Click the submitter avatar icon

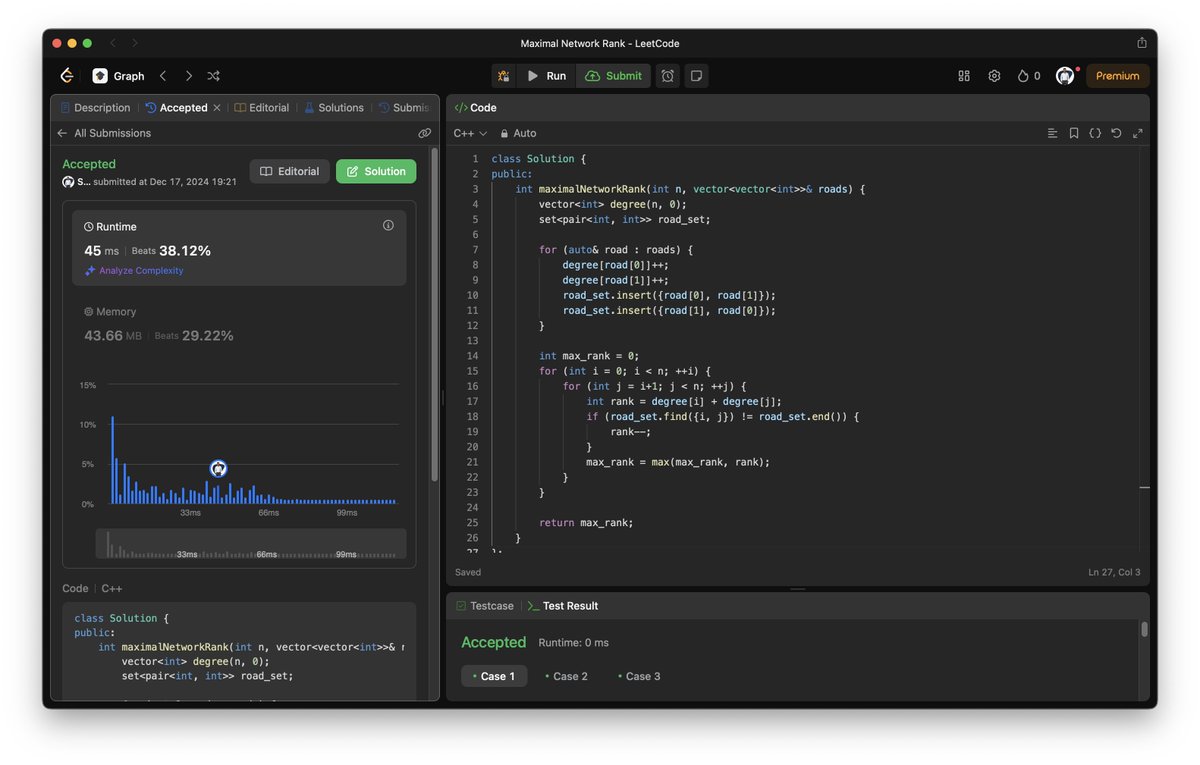click(68, 182)
